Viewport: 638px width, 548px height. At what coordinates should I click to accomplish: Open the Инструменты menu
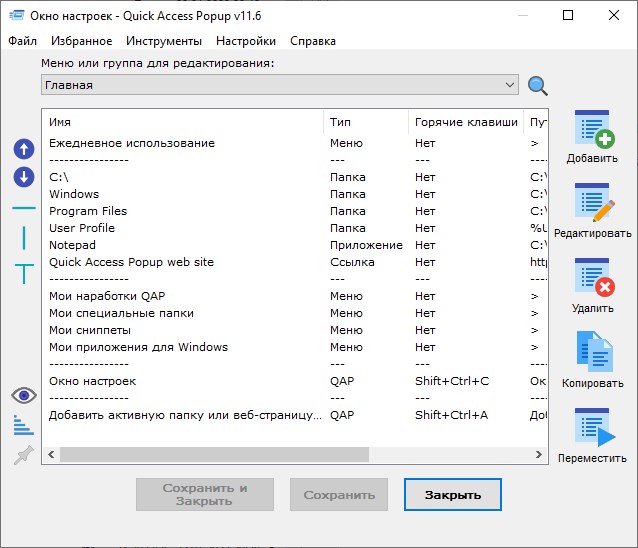pyautogui.click(x=164, y=41)
